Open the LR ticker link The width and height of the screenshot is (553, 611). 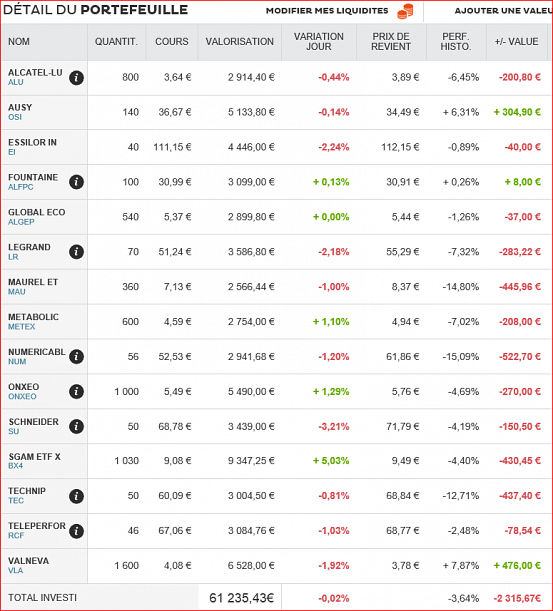tap(13, 257)
